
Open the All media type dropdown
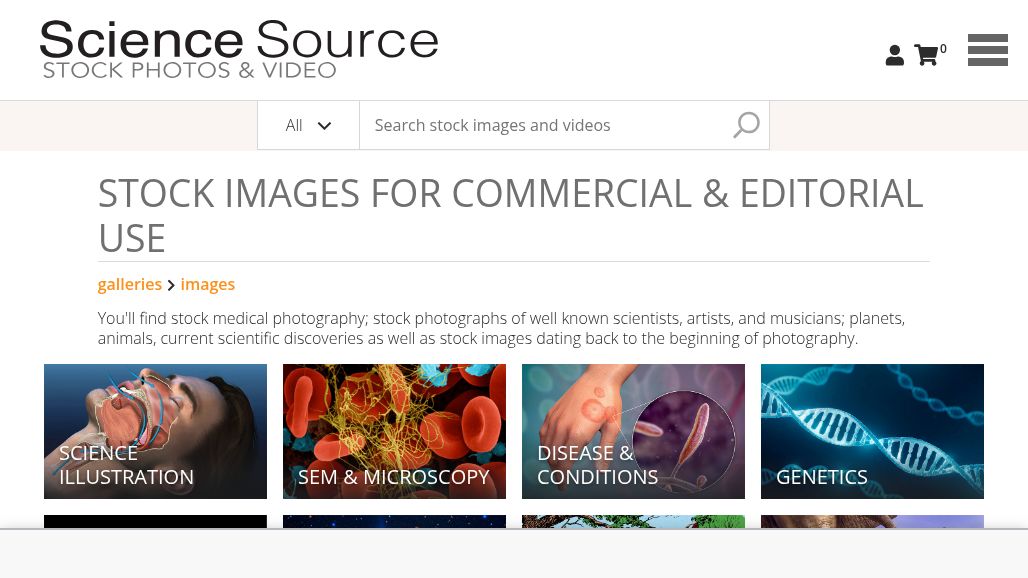[x=308, y=125]
